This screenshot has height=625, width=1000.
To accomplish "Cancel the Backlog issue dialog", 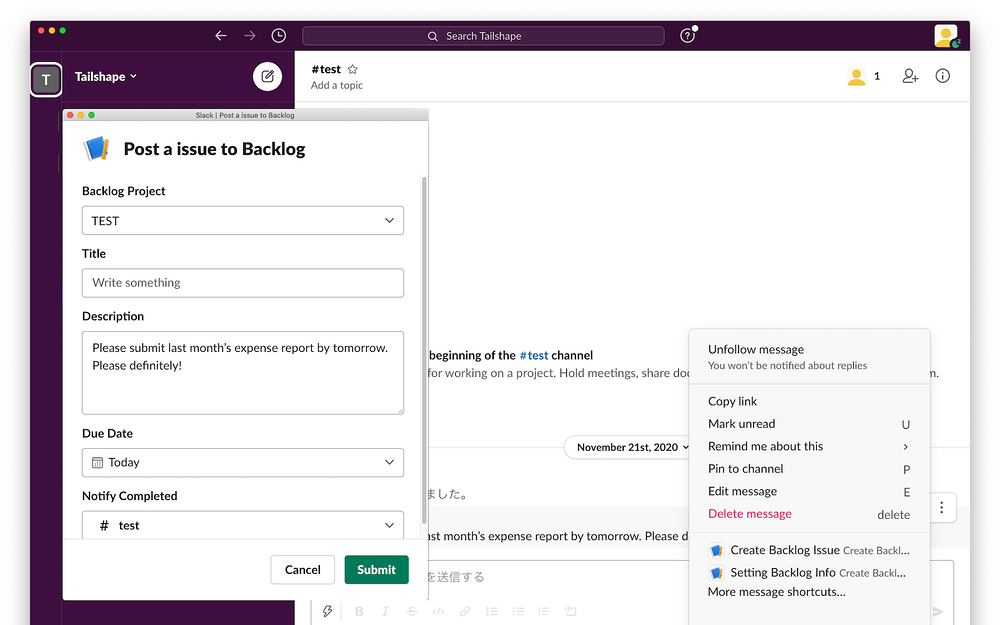I will click(x=302, y=570).
